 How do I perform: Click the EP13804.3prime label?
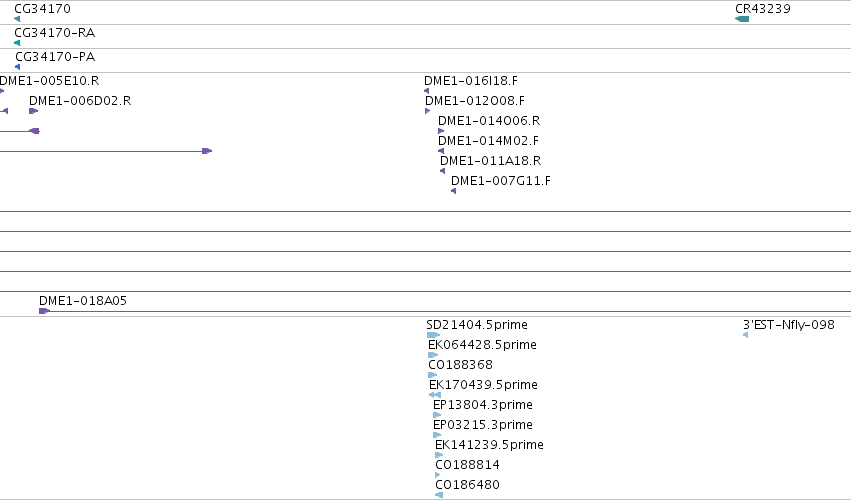pyautogui.click(x=483, y=405)
